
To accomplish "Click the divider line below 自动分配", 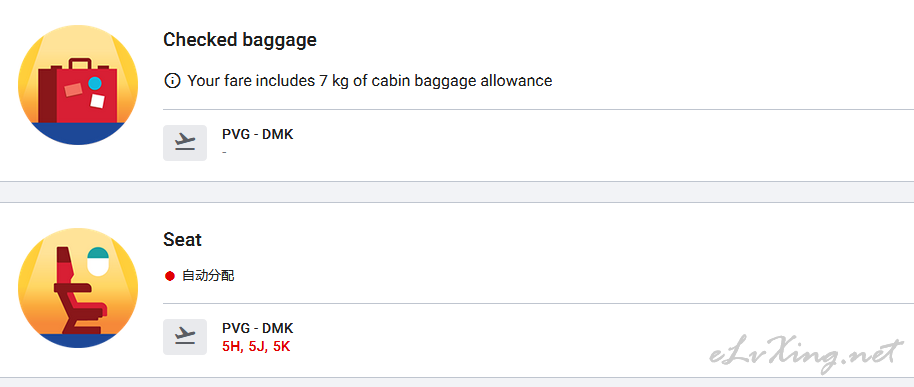I will pos(539,303).
